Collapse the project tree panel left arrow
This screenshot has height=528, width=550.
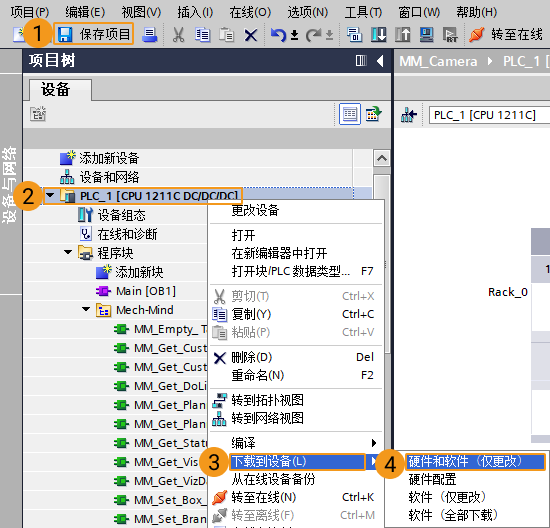click(x=380, y=61)
